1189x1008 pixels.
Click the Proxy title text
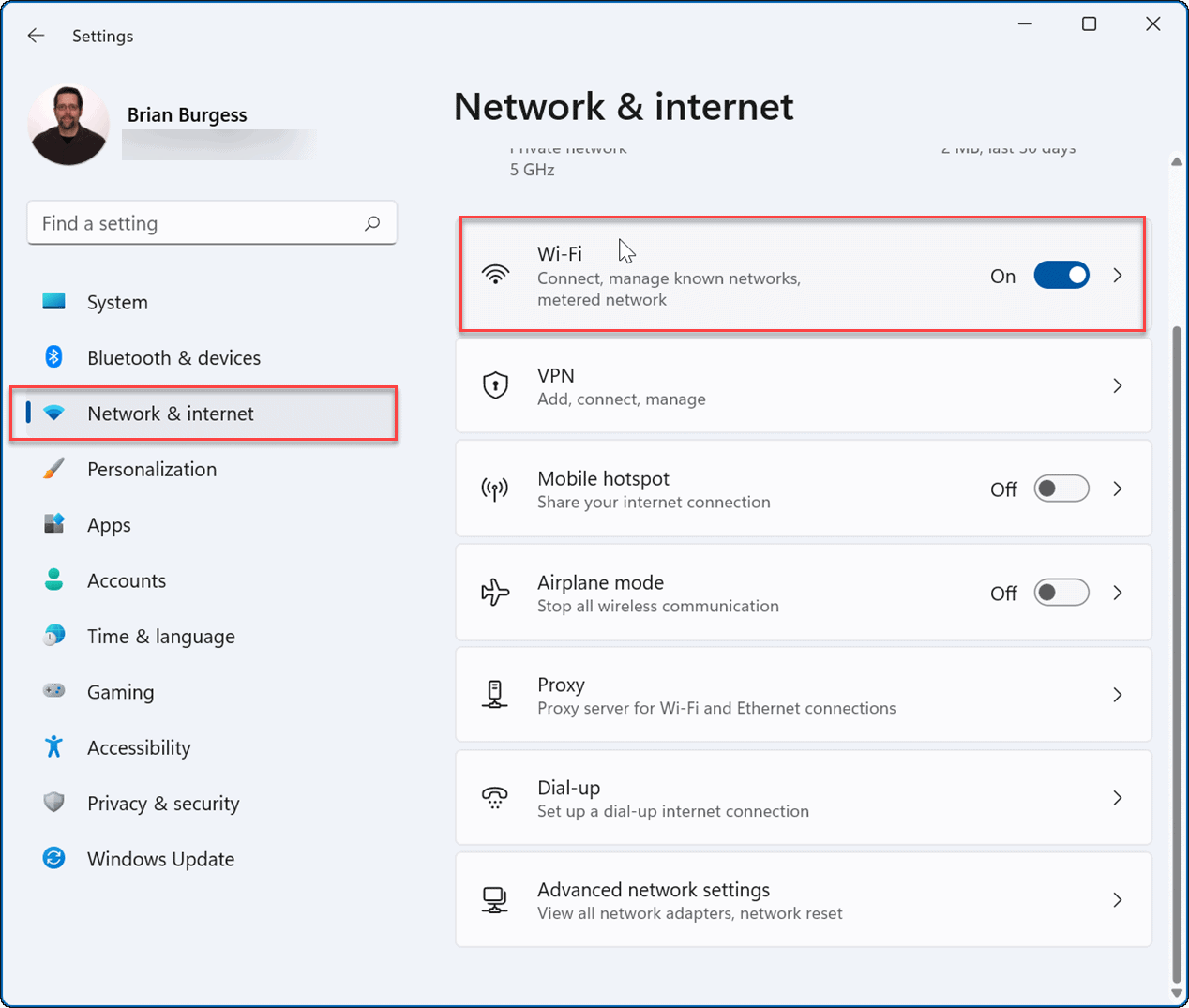click(x=562, y=685)
